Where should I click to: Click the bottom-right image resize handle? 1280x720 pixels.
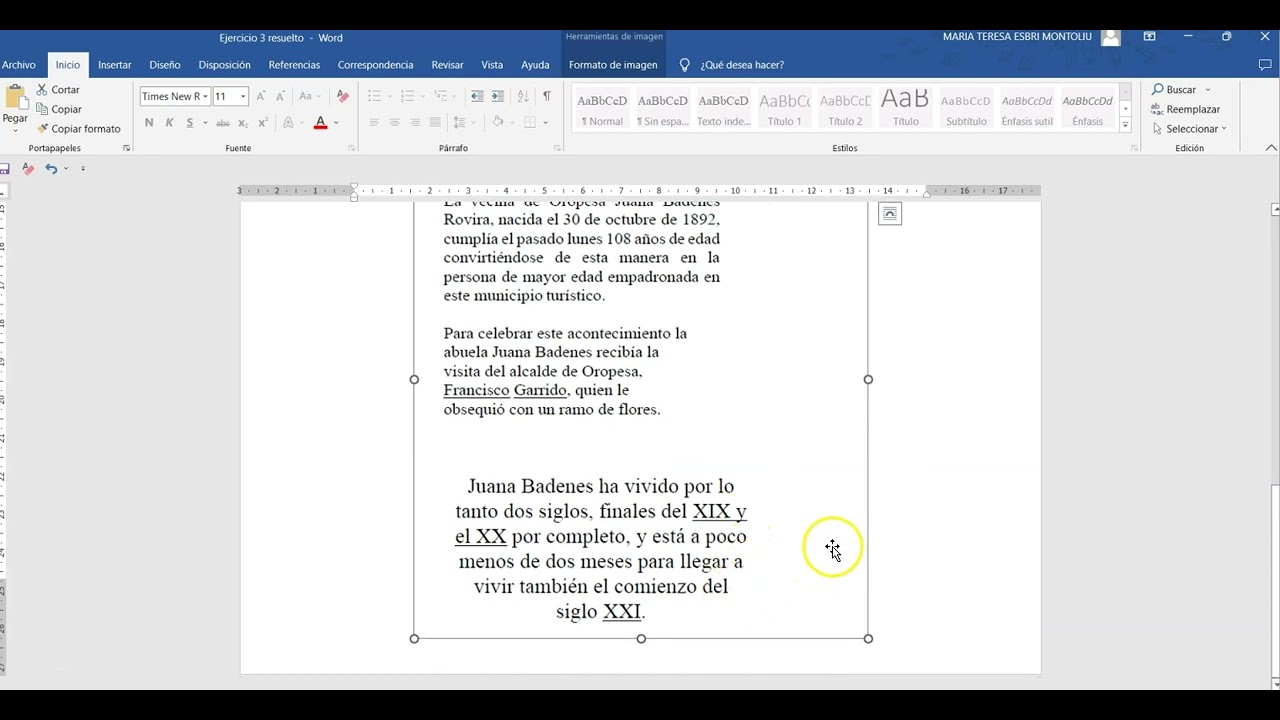(868, 638)
